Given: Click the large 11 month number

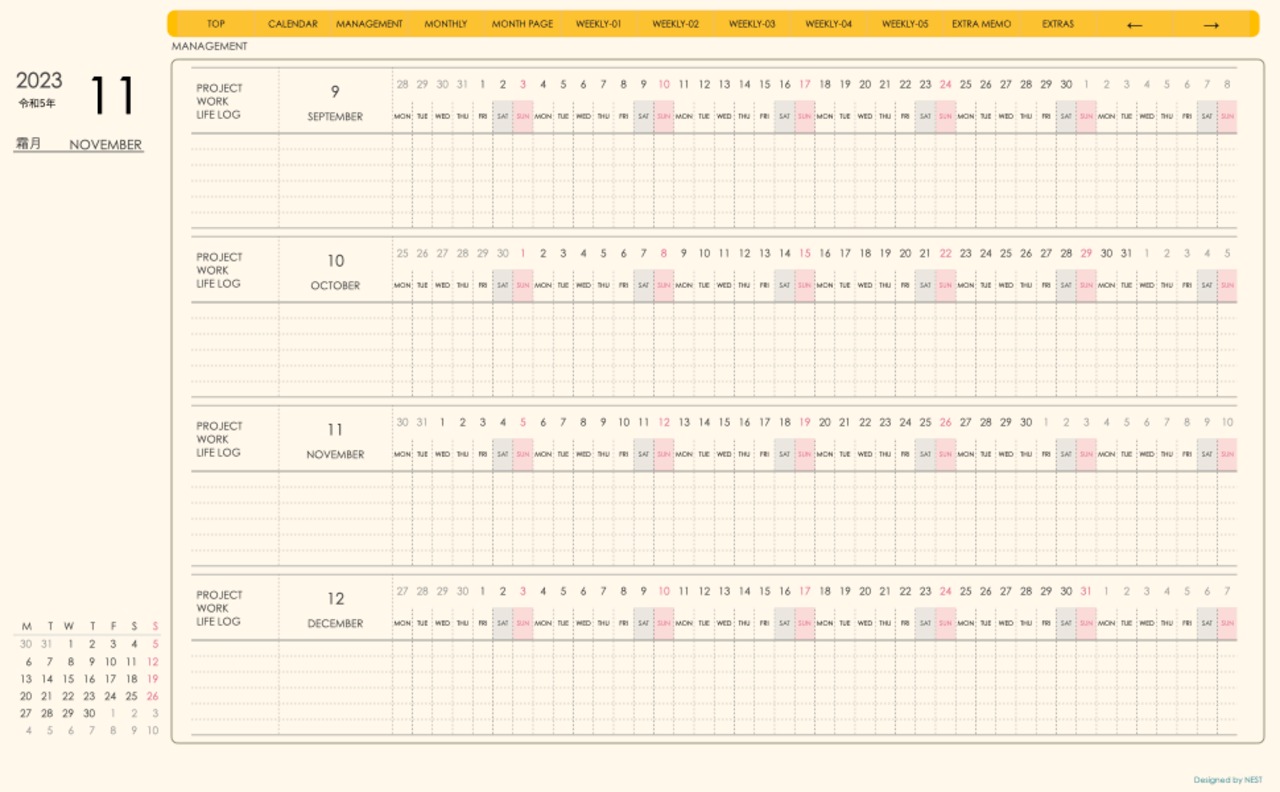Looking at the screenshot, I should coord(112,96).
